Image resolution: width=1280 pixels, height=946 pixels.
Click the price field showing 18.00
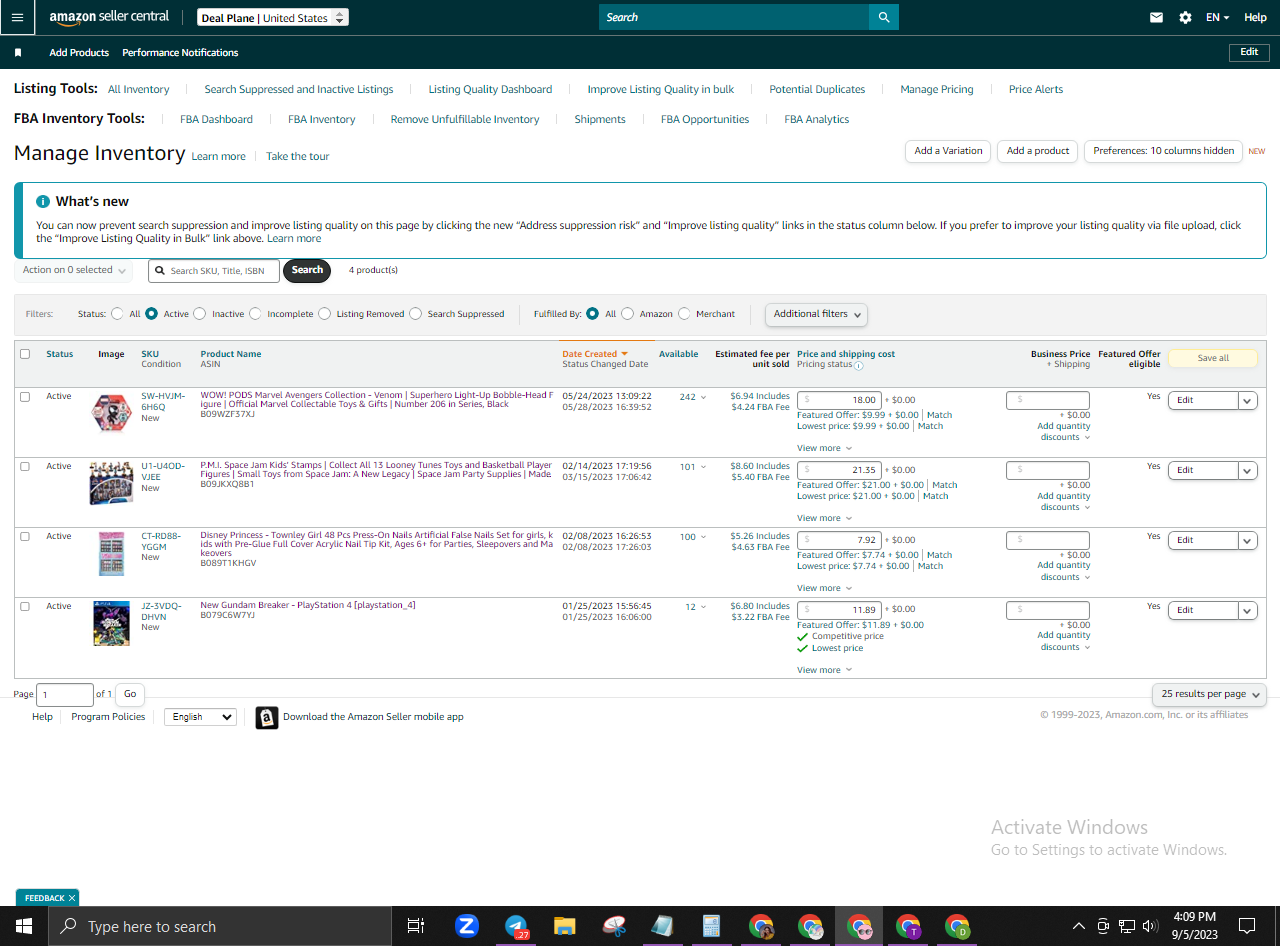point(839,400)
